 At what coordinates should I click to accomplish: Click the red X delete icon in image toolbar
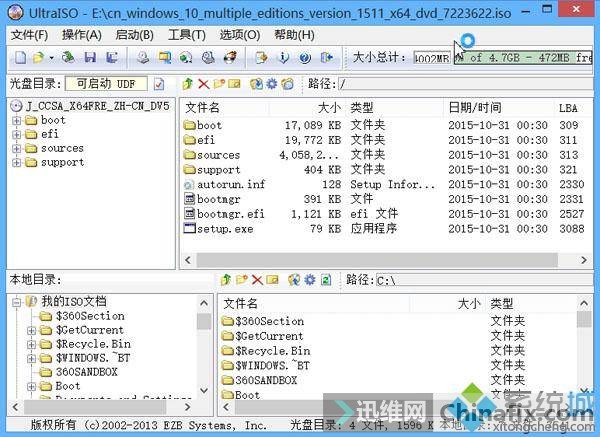(204, 84)
